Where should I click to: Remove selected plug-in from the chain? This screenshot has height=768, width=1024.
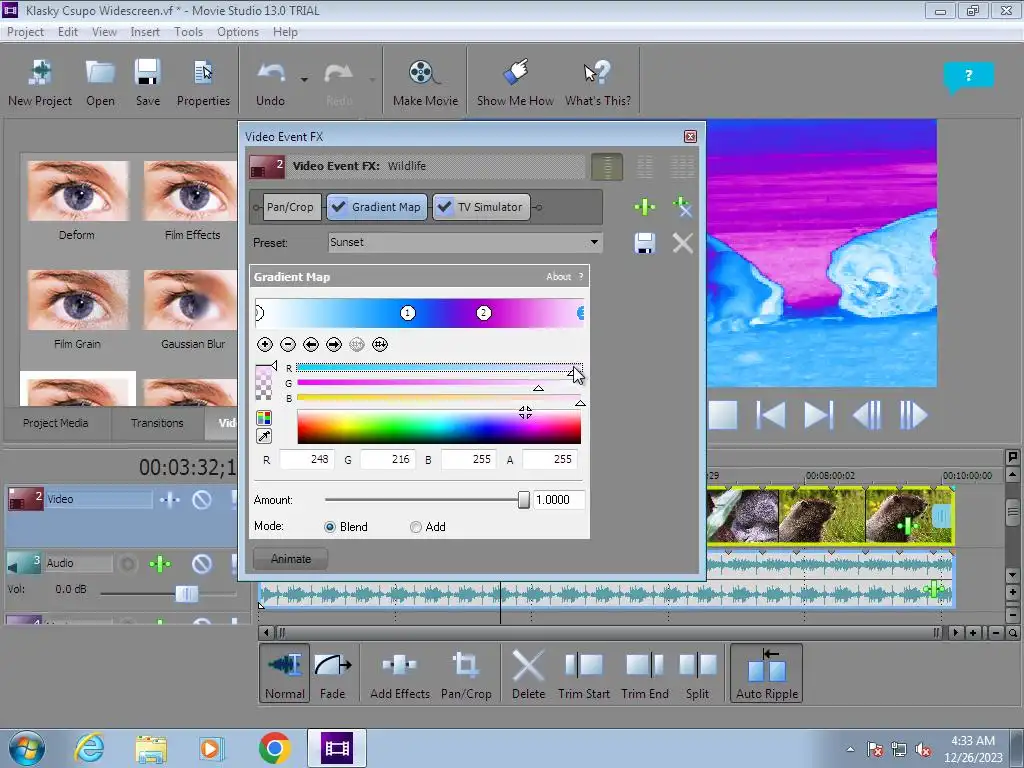pos(682,207)
